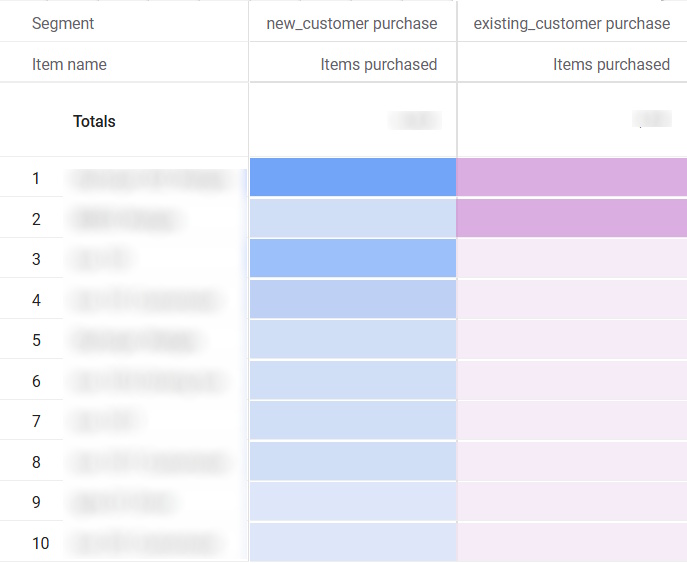The width and height of the screenshot is (687, 563).
Task: Click the Segment header label
Action: (x=63, y=23)
